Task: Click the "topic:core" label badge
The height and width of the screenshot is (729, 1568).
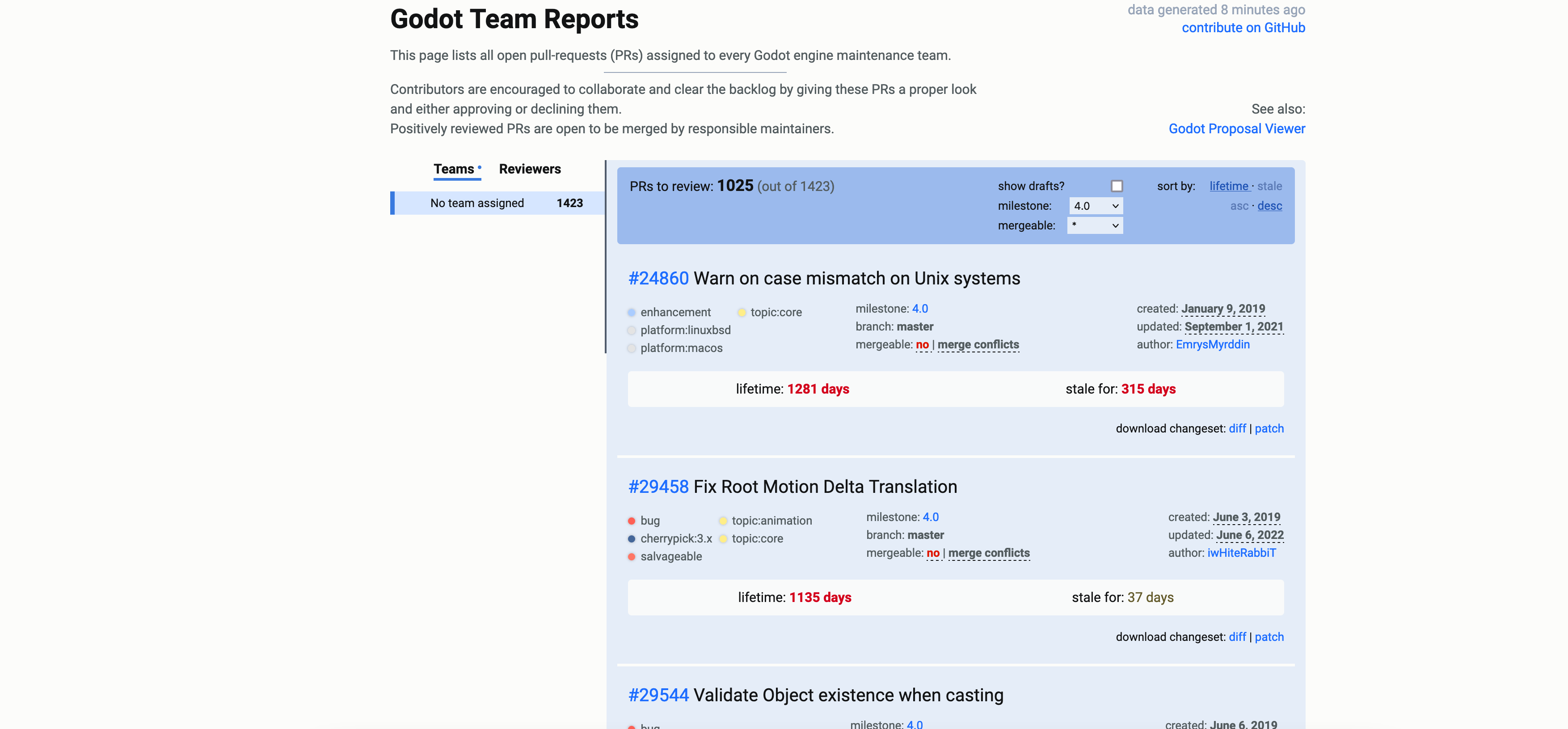Action: point(776,312)
